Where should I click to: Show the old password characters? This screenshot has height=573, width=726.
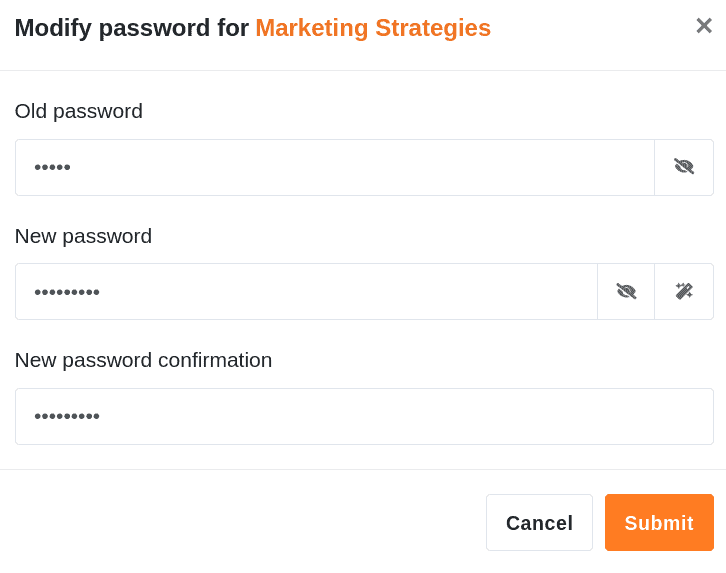[x=684, y=167]
